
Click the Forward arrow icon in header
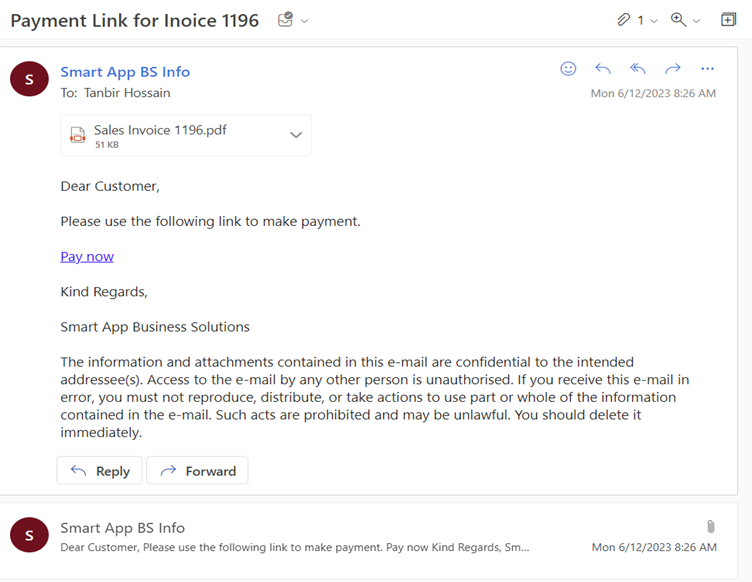click(x=673, y=69)
